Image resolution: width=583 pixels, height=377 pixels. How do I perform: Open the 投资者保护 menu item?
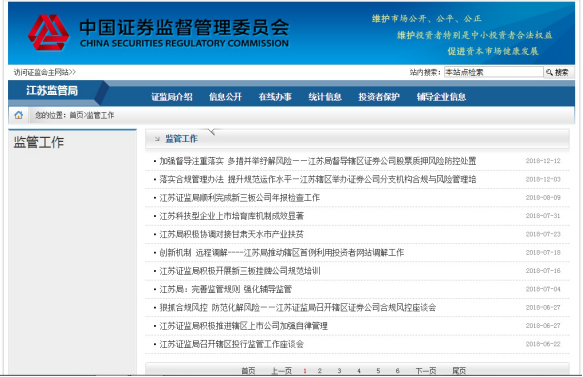379,97
